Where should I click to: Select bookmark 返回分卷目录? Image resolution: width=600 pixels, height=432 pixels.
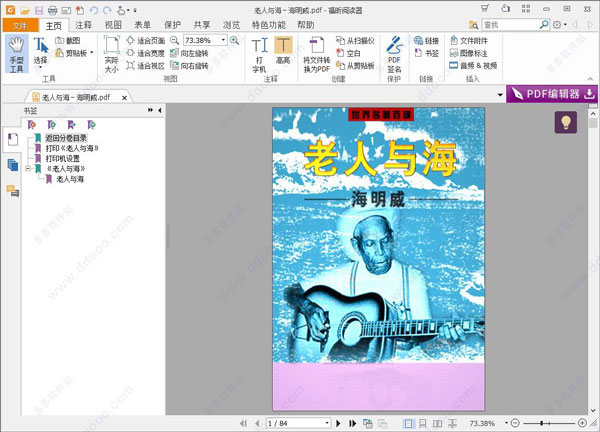click(x=66, y=138)
